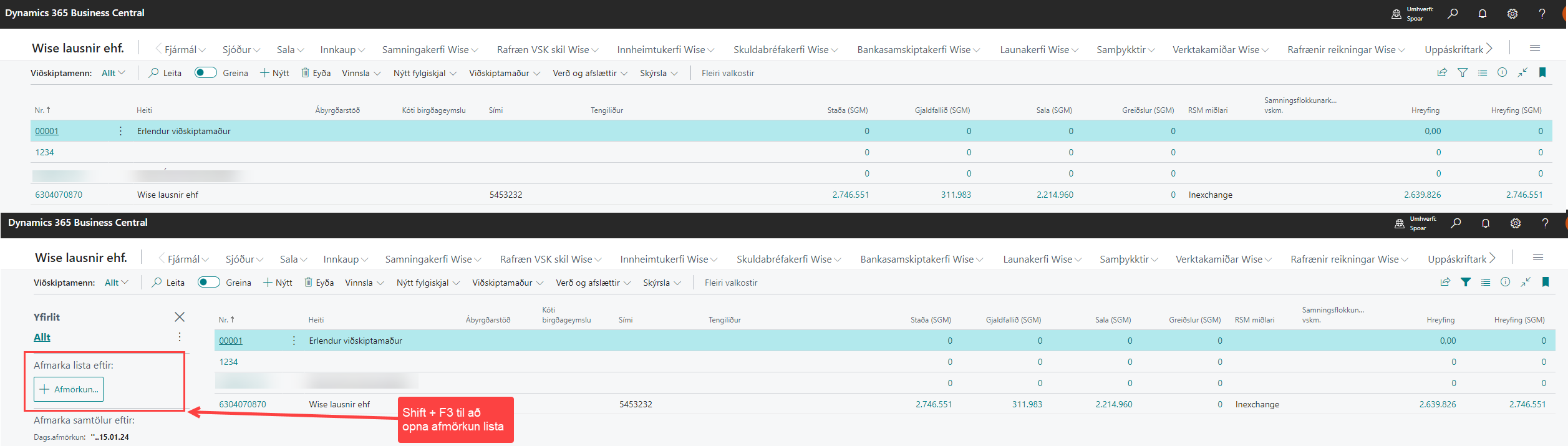
Task: Open the Innkaup menu in the lower window
Action: point(344,259)
